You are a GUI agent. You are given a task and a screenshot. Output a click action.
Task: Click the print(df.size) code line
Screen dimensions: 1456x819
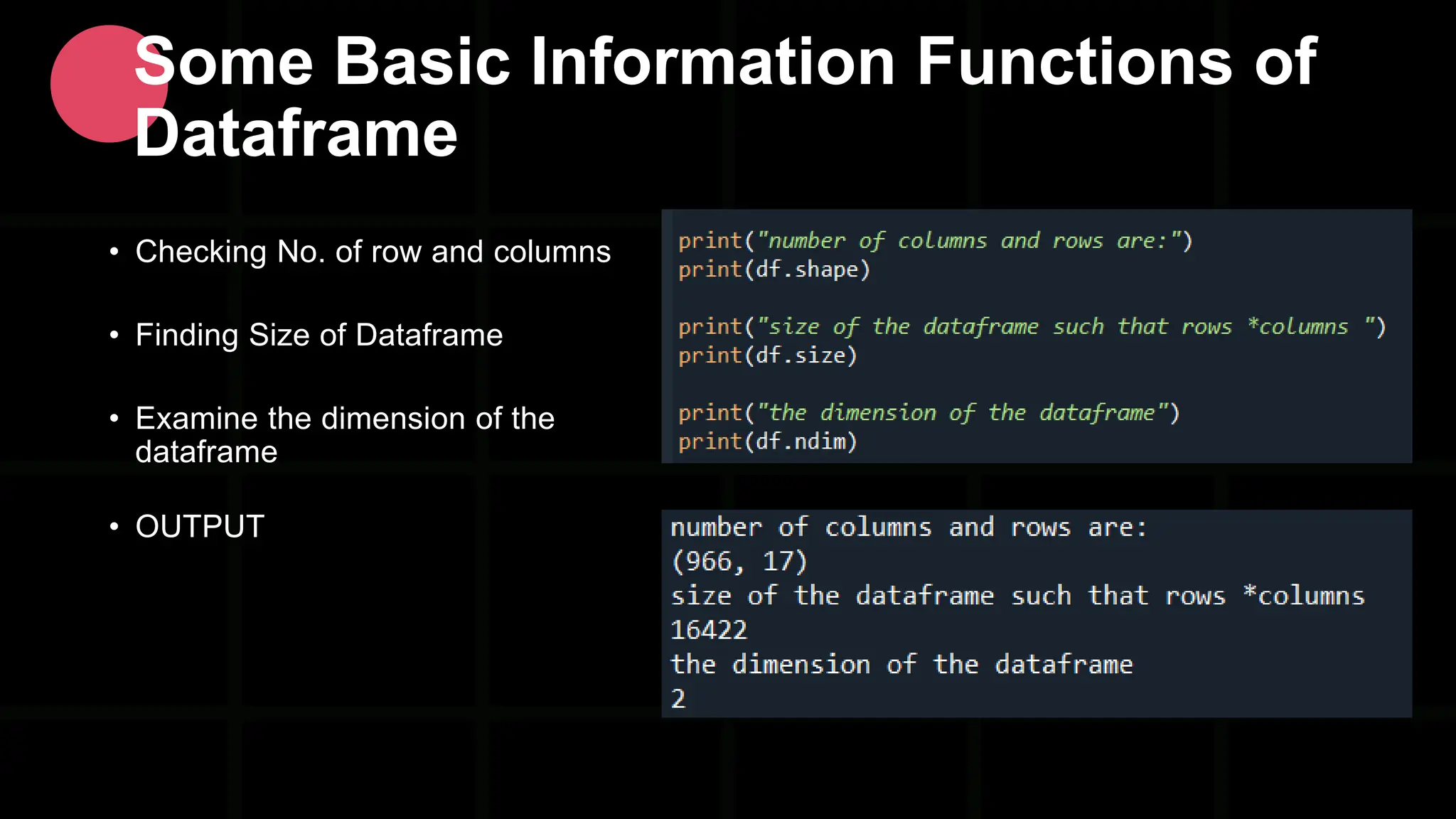pyautogui.click(x=767, y=355)
